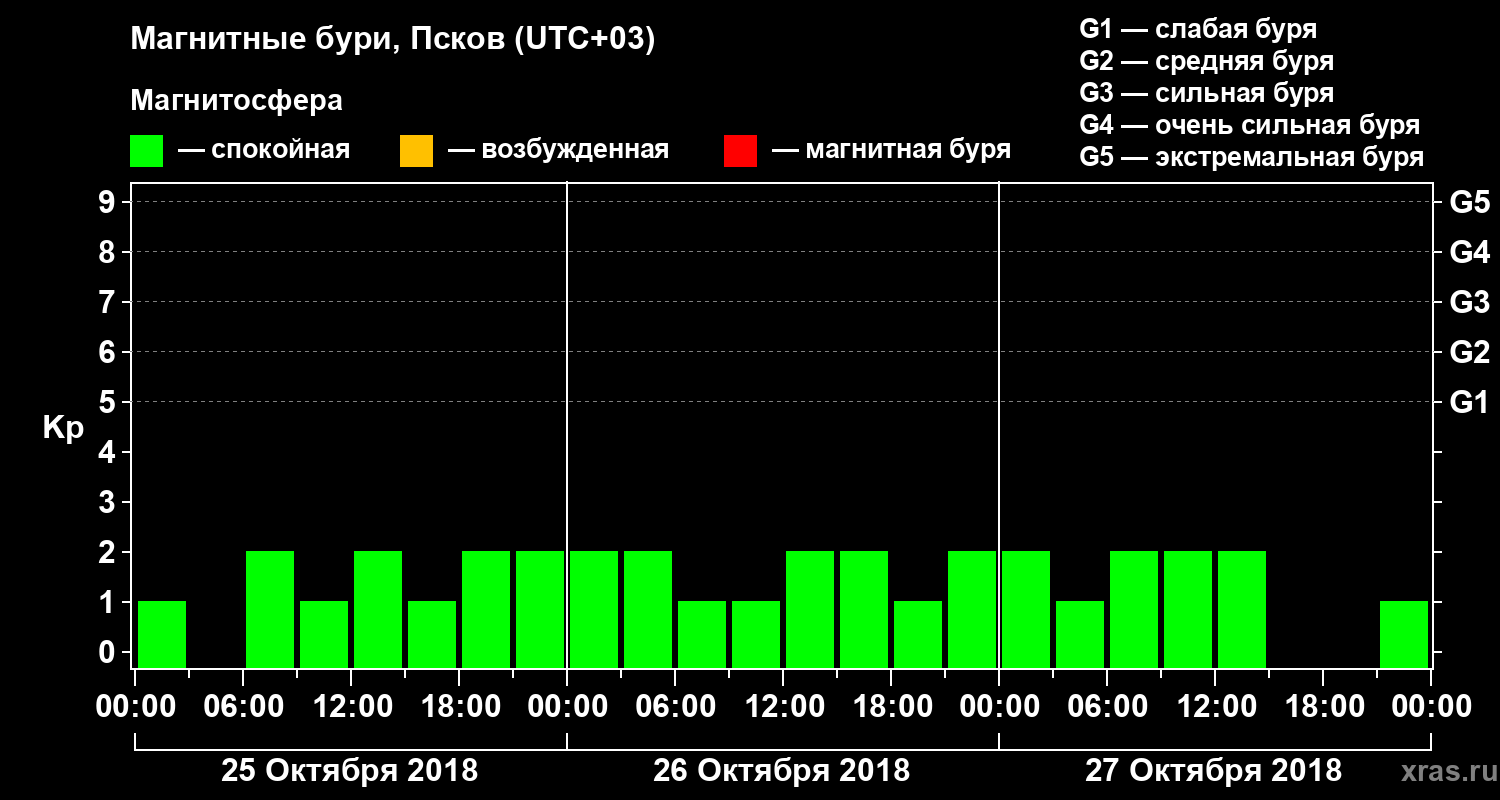Click the '00:00' label between 25 and 26 Октября
This screenshot has height=800, width=1500.
coord(569,706)
